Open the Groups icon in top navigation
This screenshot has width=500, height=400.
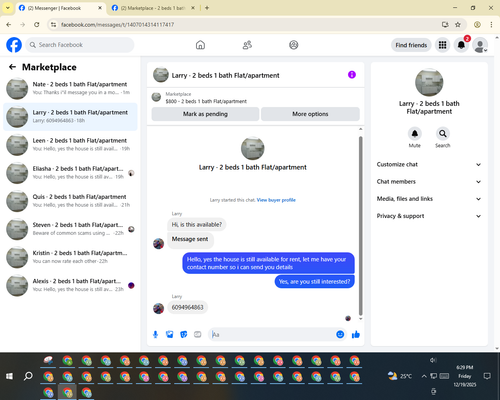pyautogui.click(x=294, y=45)
